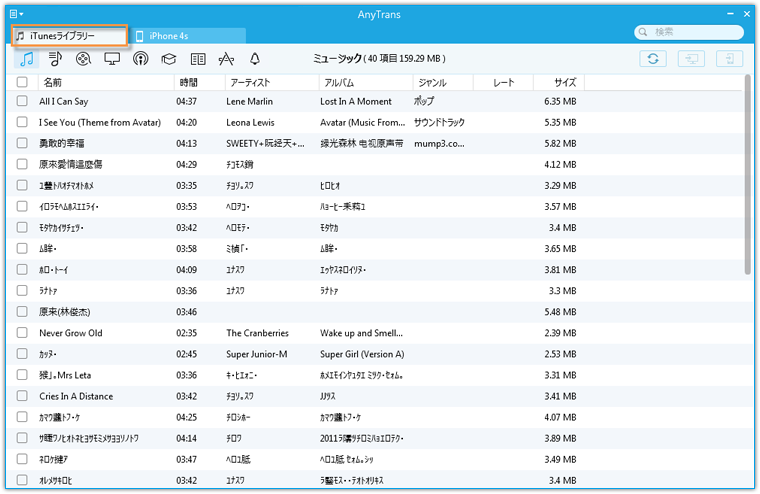Switch to the iTunesライブラリー tab
This screenshot has height=494, width=760.
click(69, 36)
